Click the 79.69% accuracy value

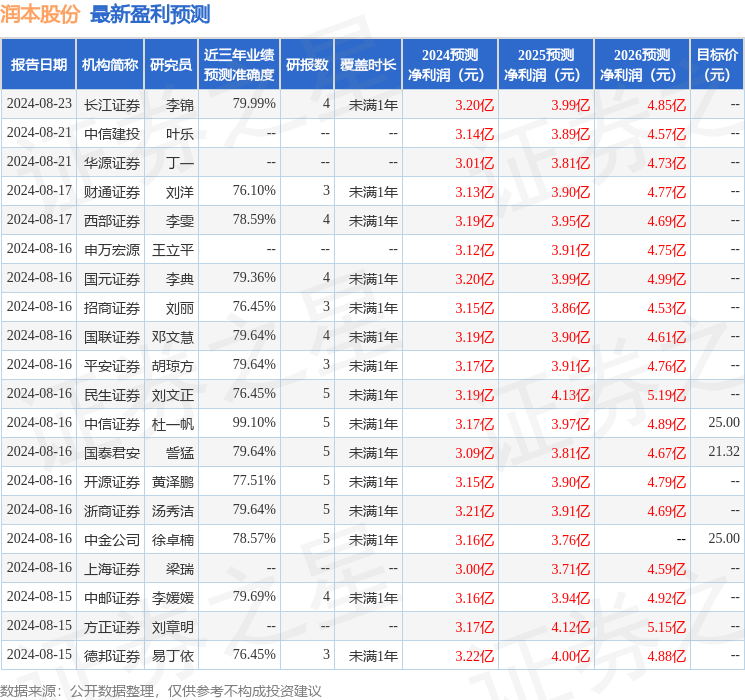(x=254, y=596)
